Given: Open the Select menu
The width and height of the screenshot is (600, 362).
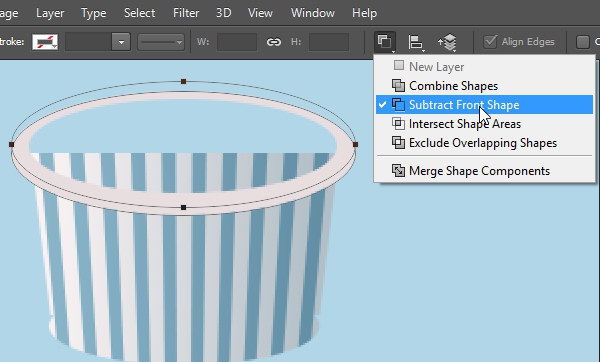Looking at the screenshot, I should click(x=140, y=13).
